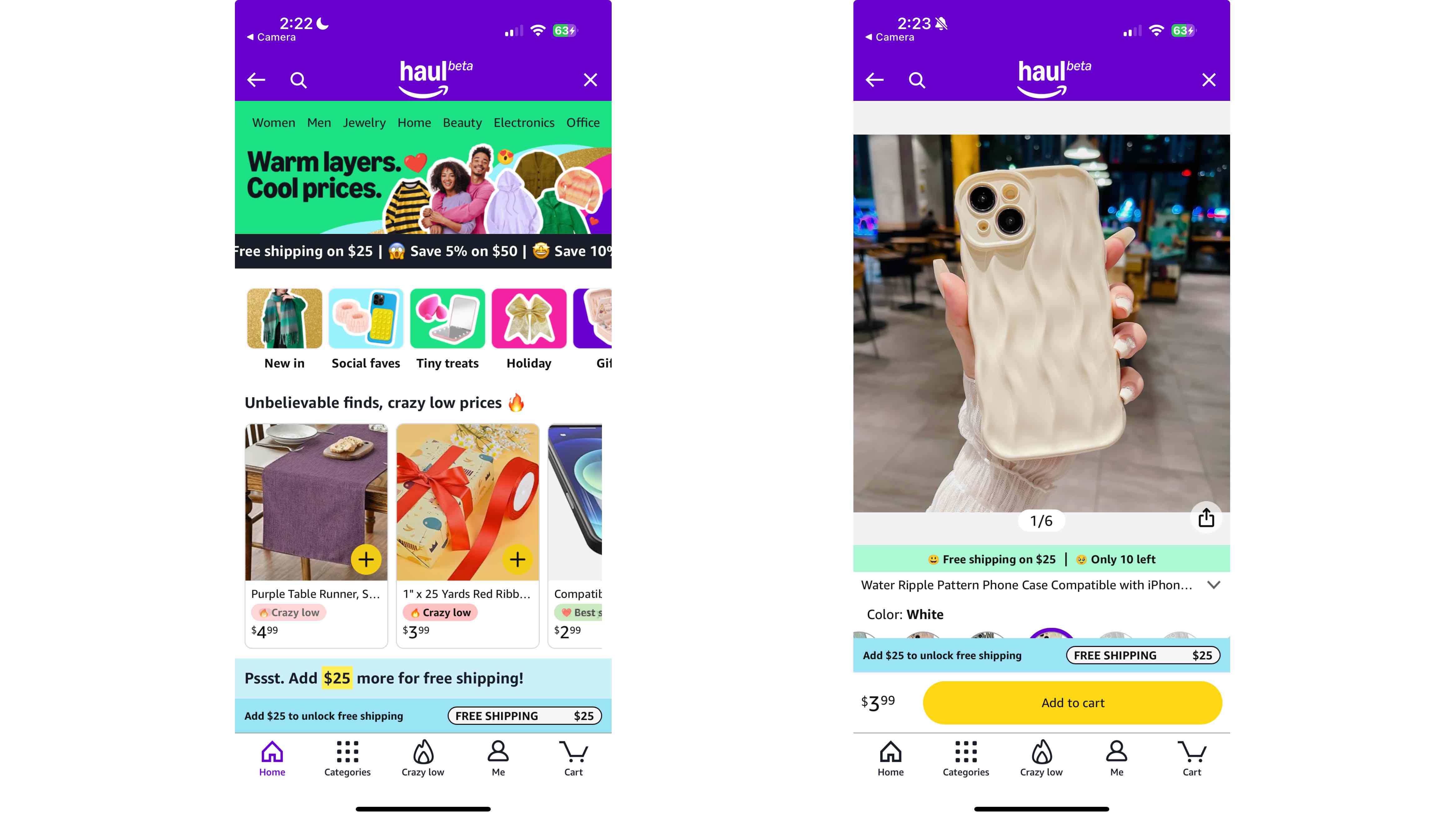Tap the Search icon on Haul home
This screenshot has width=1456, height=819.
point(298,79)
